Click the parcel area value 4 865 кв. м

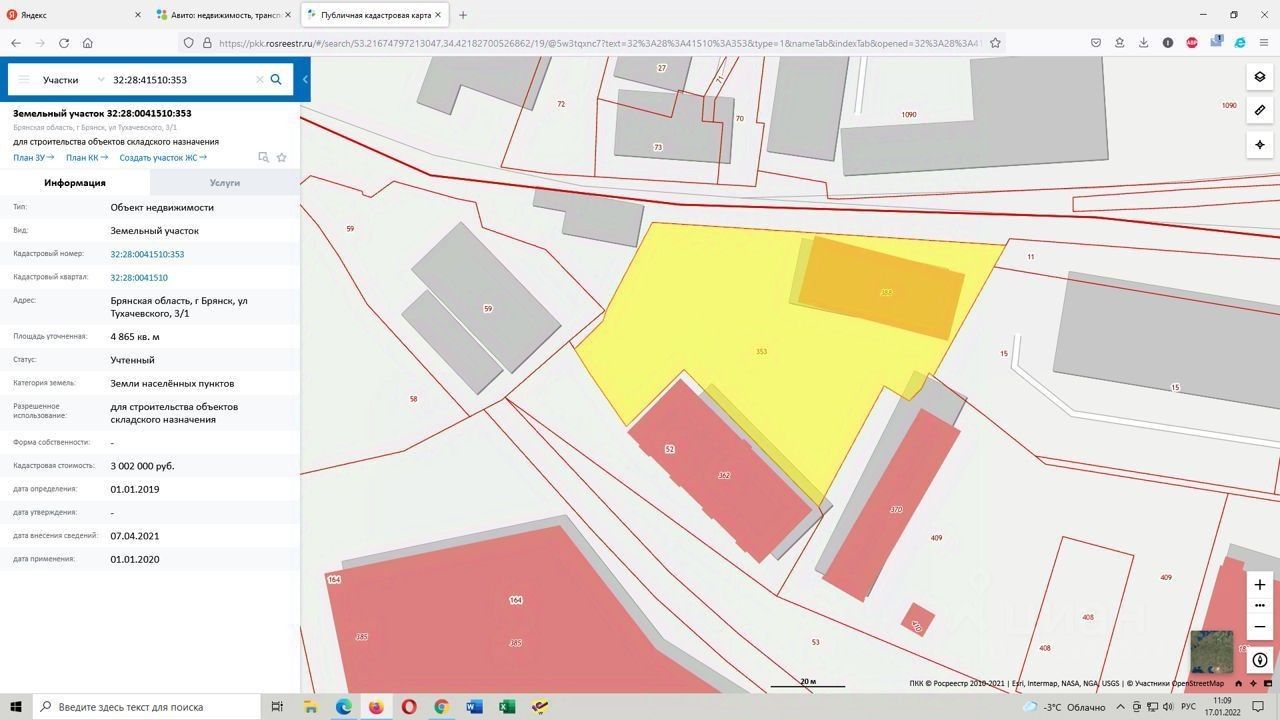point(135,337)
